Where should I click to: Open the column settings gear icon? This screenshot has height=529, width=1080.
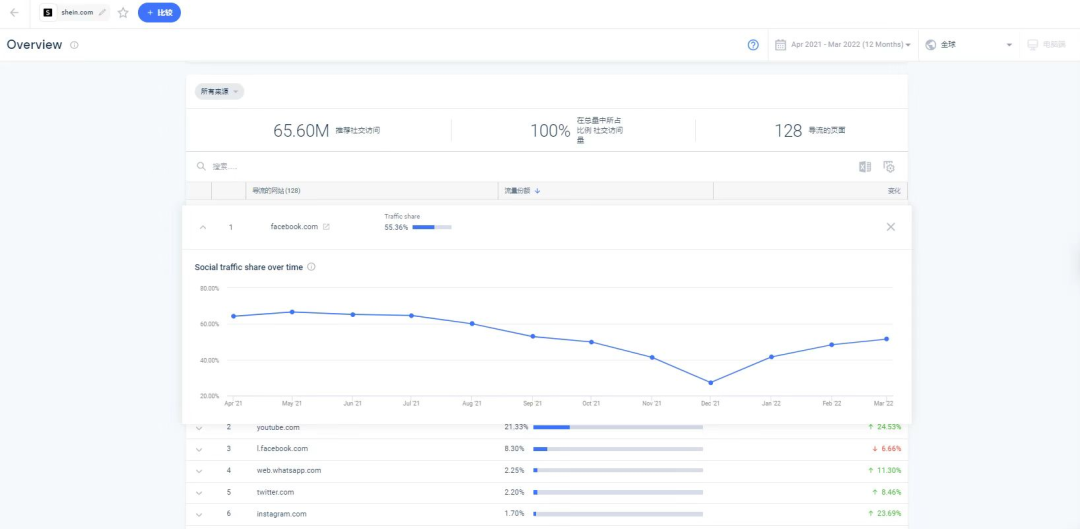click(x=888, y=167)
